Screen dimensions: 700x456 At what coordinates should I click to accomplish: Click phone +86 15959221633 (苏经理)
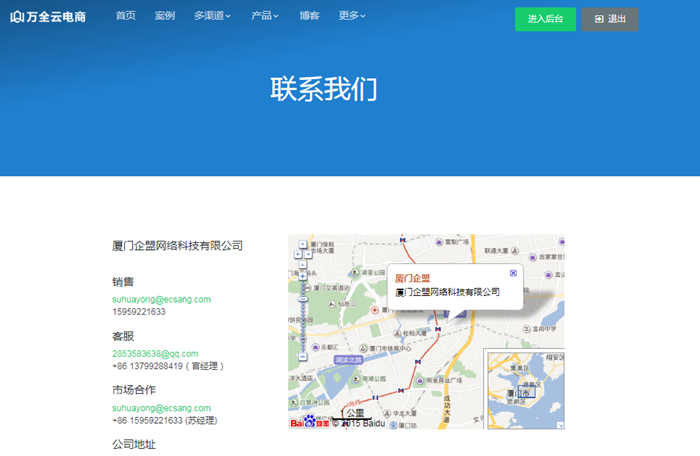(x=164, y=421)
